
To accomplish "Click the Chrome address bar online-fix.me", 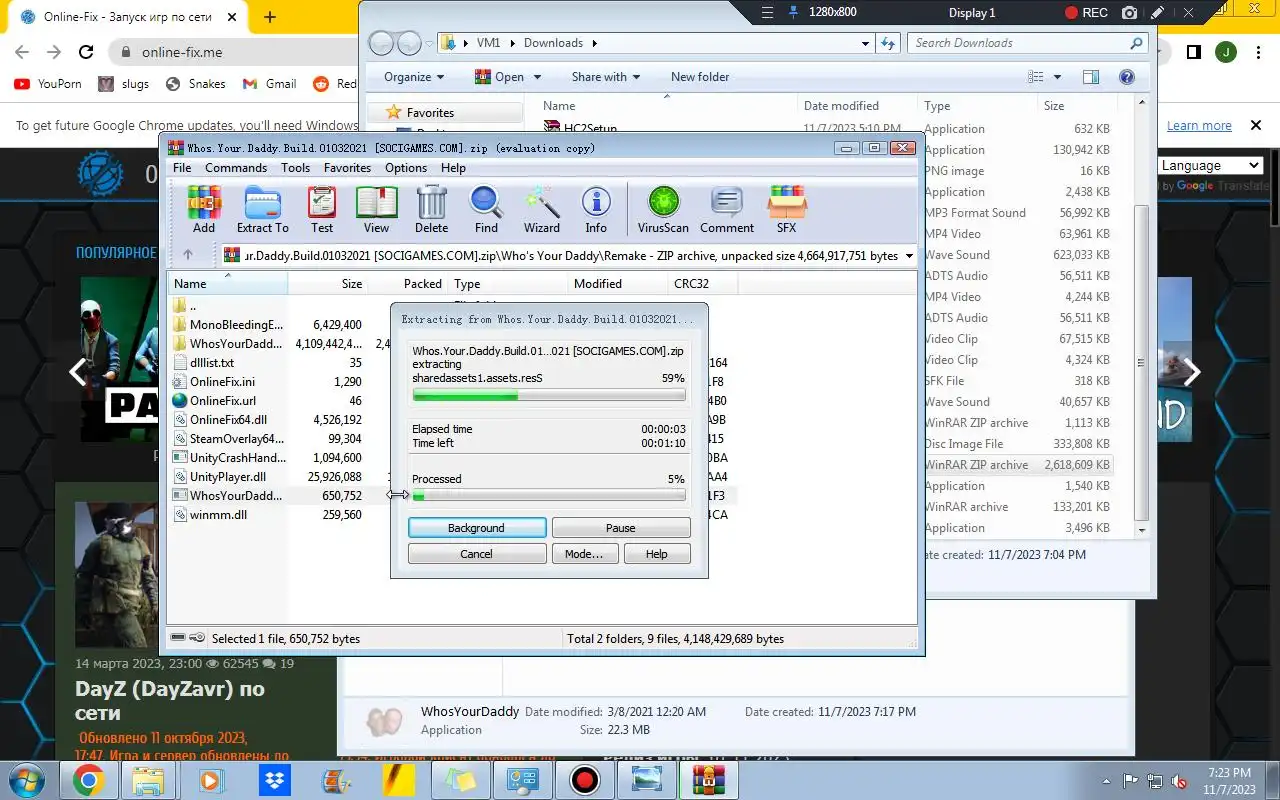I will [x=183, y=52].
